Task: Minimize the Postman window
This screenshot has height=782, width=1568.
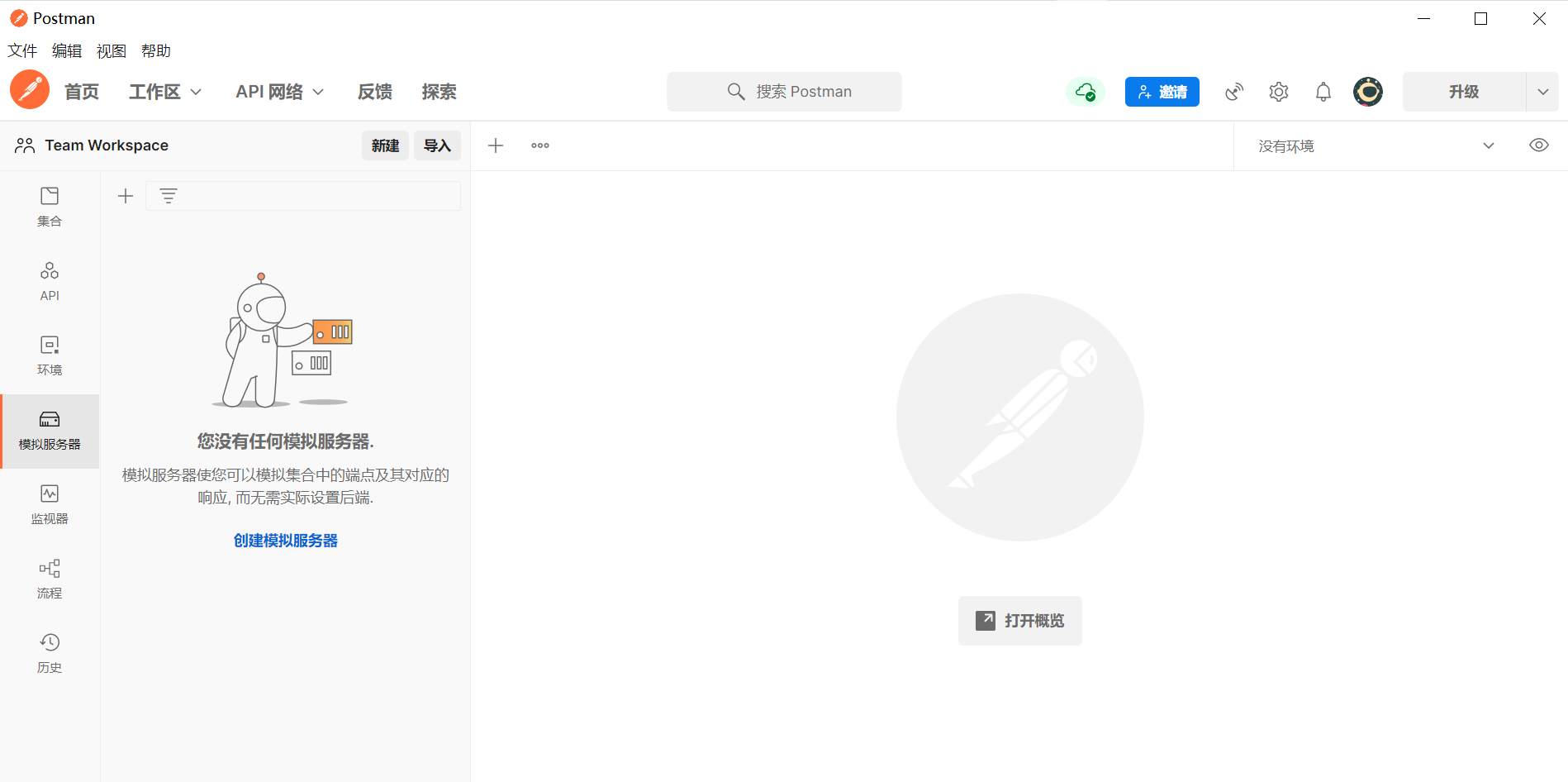Action: (x=1424, y=18)
